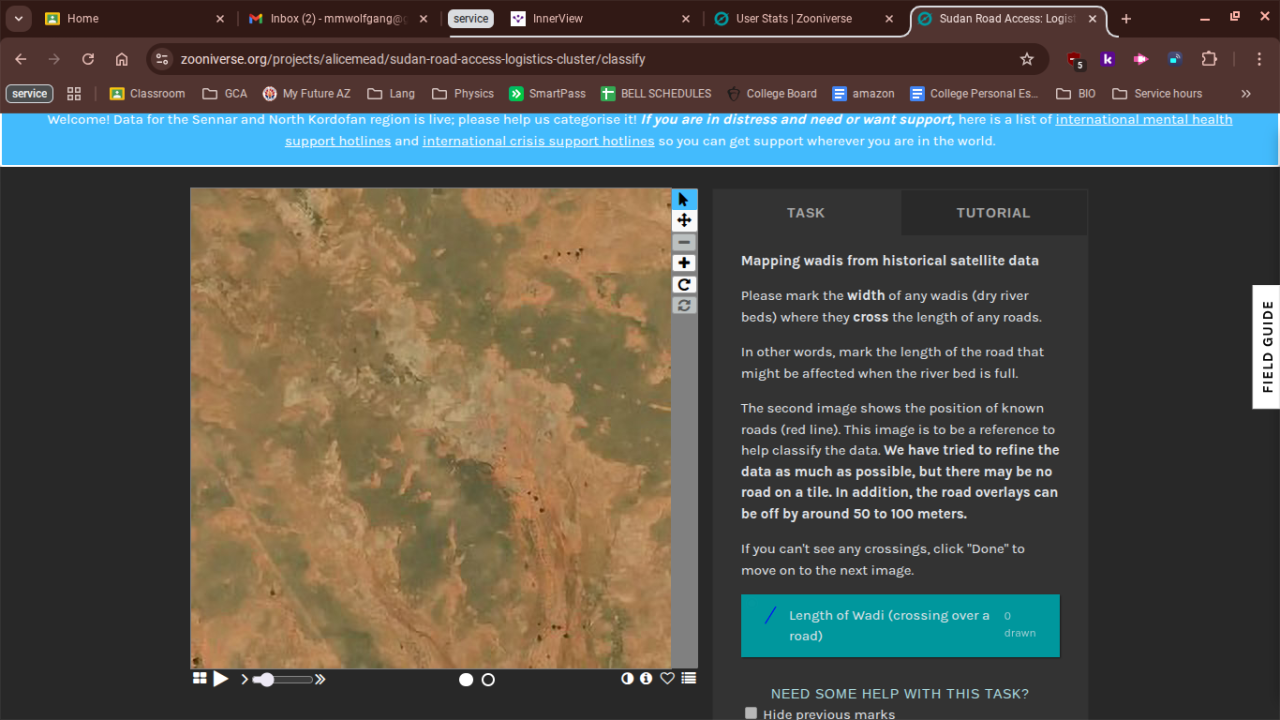1280x720 pixels.
Task: Play the image frame sequence
Action: coord(221,678)
